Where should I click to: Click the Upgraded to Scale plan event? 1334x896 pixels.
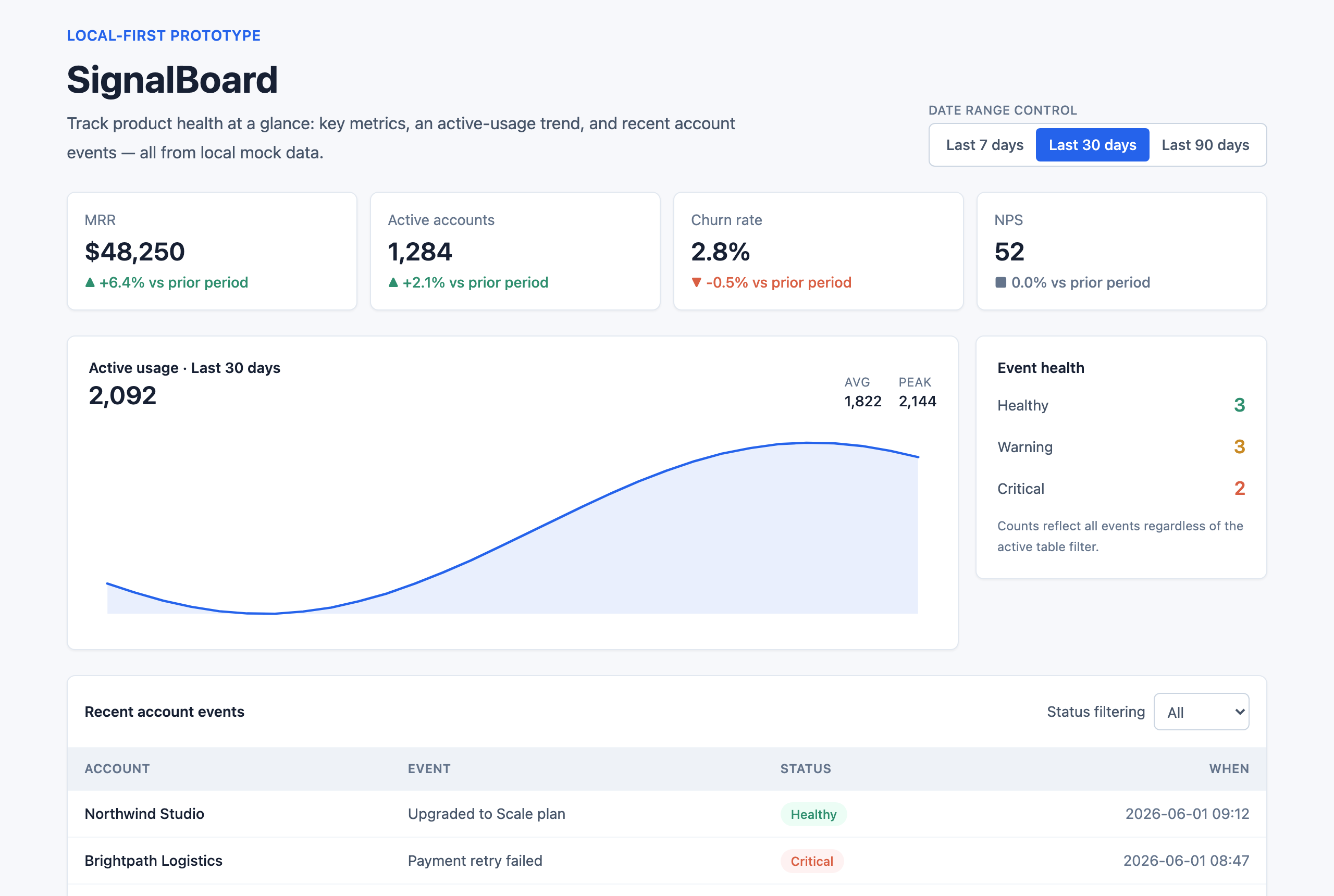click(486, 814)
